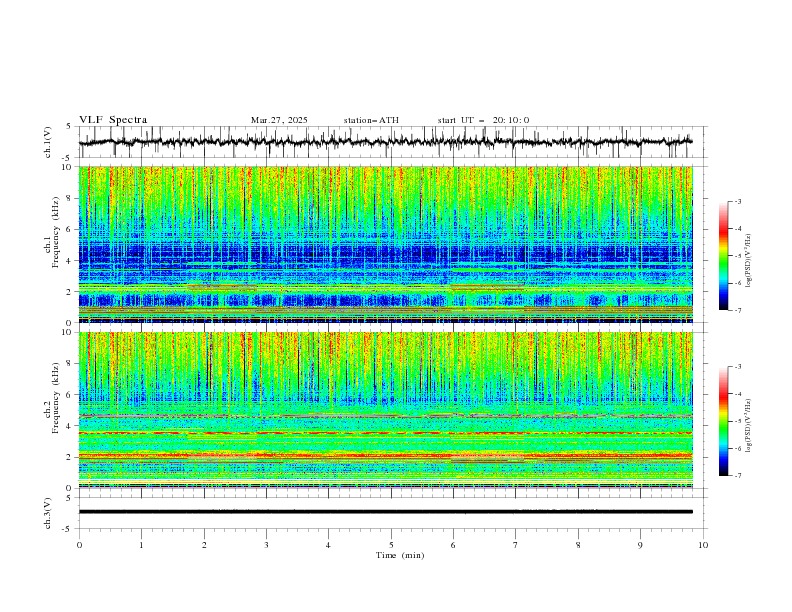
Task: Click the ch.2 spectrogram plot area
Action: (386, 410)
